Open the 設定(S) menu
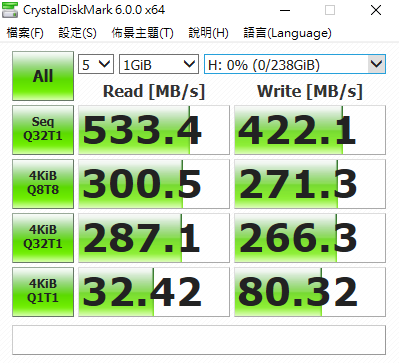This screenshot has width=399, height=363. coord(78,33)
